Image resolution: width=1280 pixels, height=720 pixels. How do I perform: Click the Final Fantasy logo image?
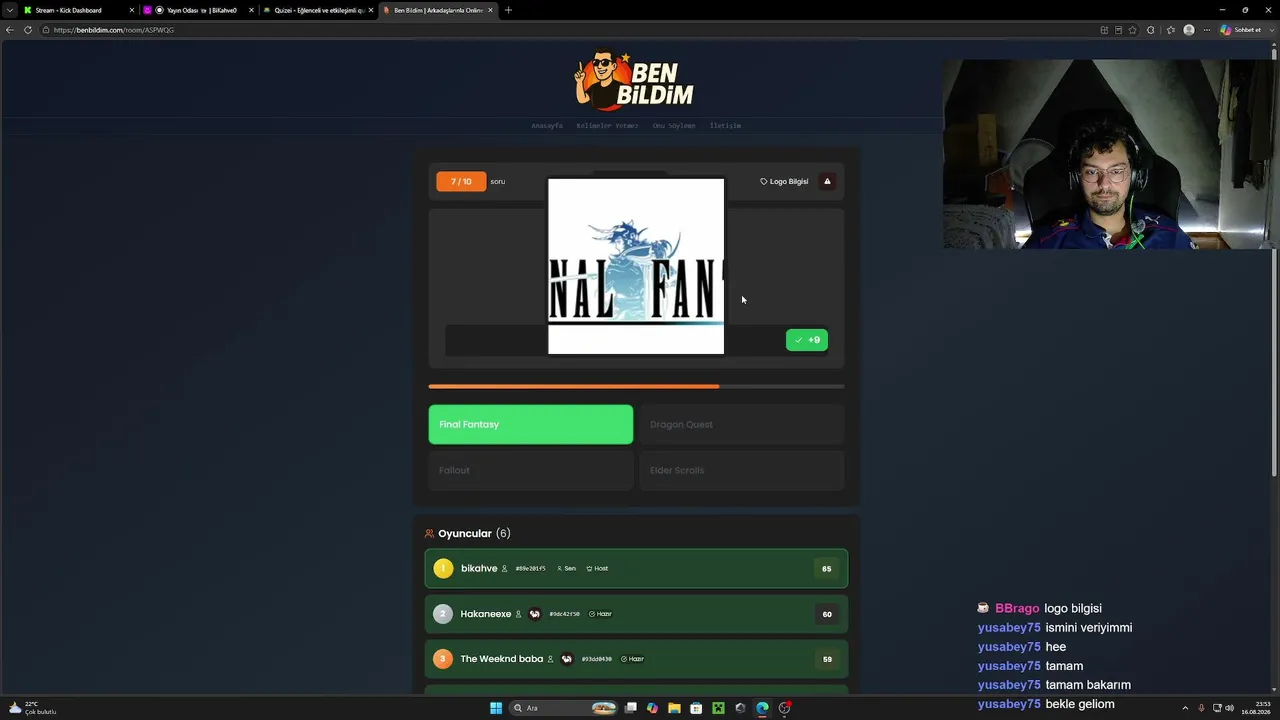[x=636, y=266]
